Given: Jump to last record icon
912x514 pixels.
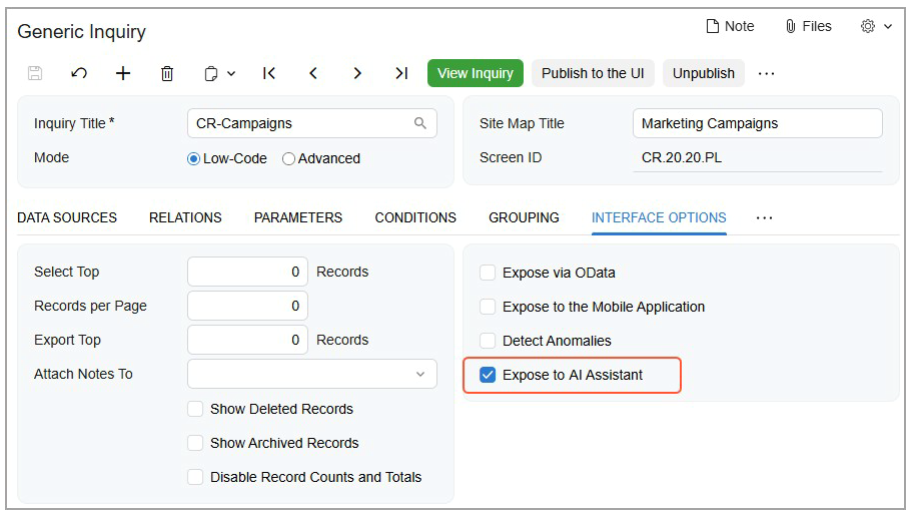Looking at the screenshot, I should [x=401, y=73].
